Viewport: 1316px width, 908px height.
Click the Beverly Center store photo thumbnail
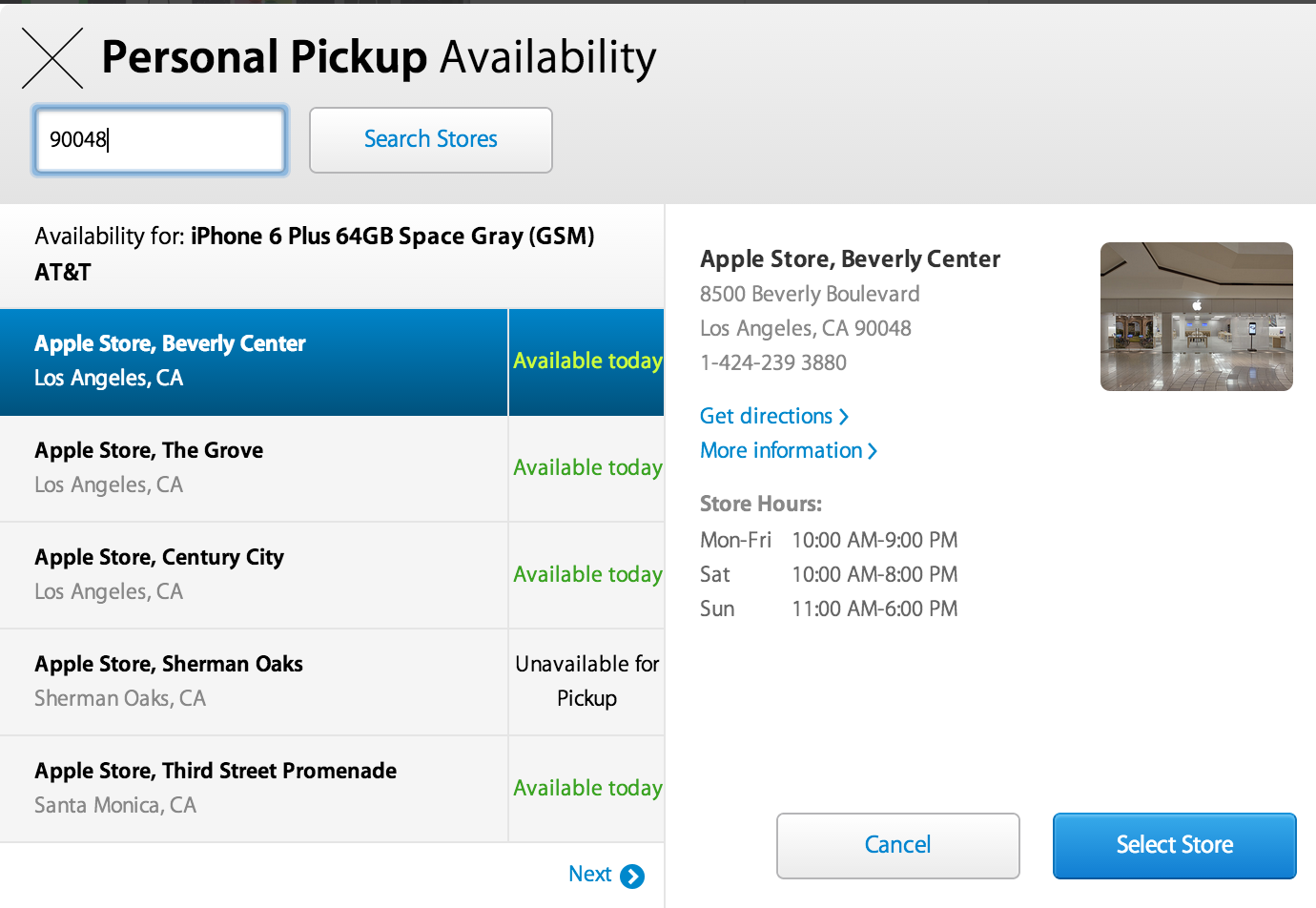coord(1197,317)
